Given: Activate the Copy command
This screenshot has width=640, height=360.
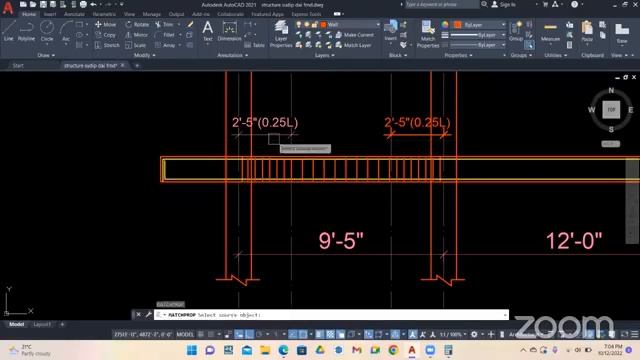Looking at the screenshot, I should (105, 35).
